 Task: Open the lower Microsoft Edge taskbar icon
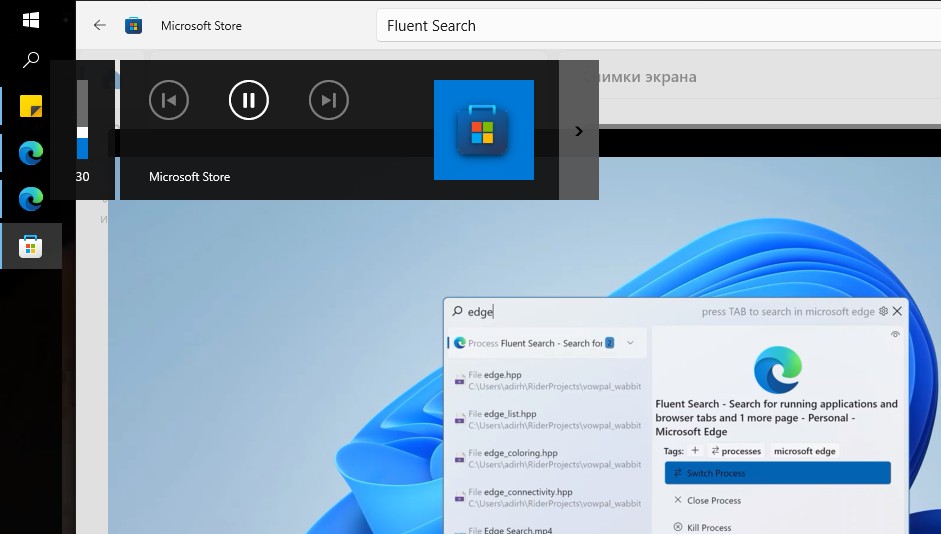click(x=31, y=199)
